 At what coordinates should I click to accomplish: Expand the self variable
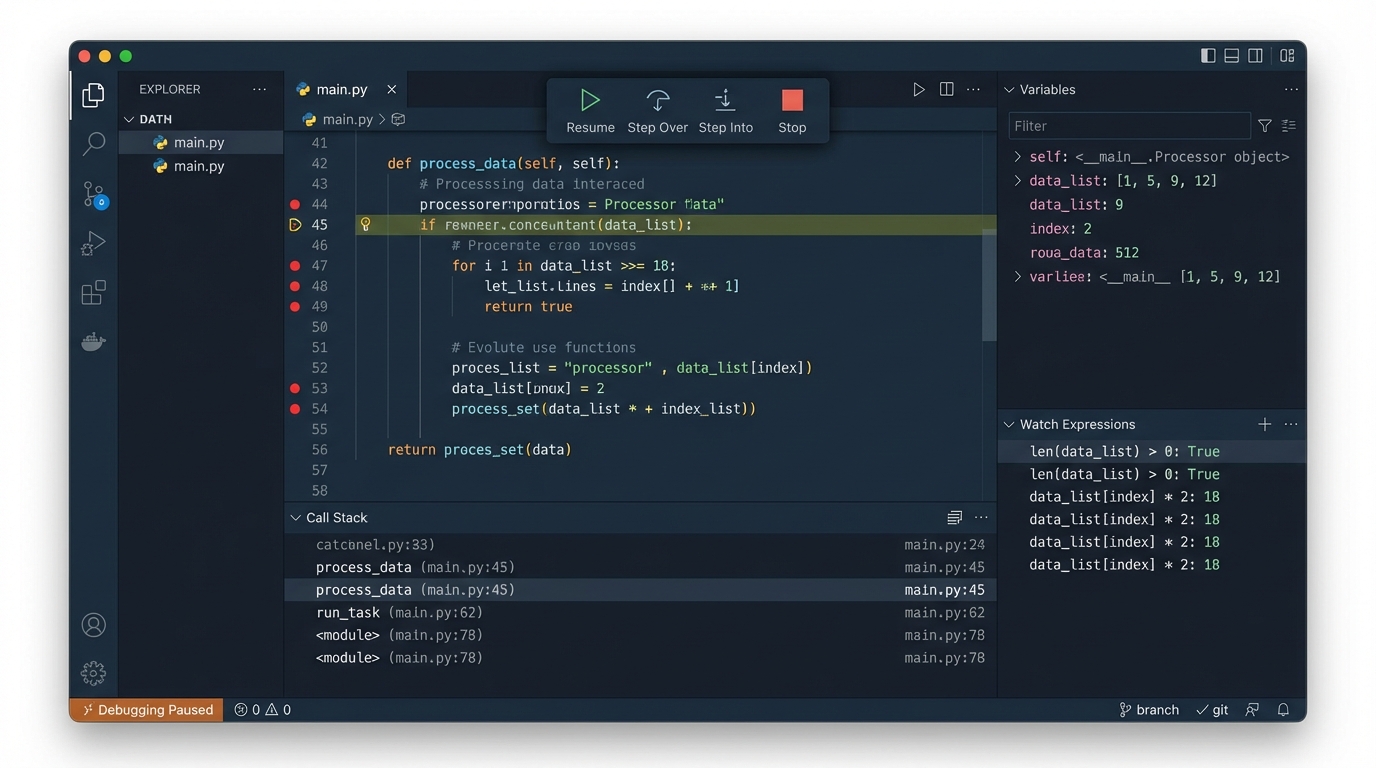[1017, 156]
